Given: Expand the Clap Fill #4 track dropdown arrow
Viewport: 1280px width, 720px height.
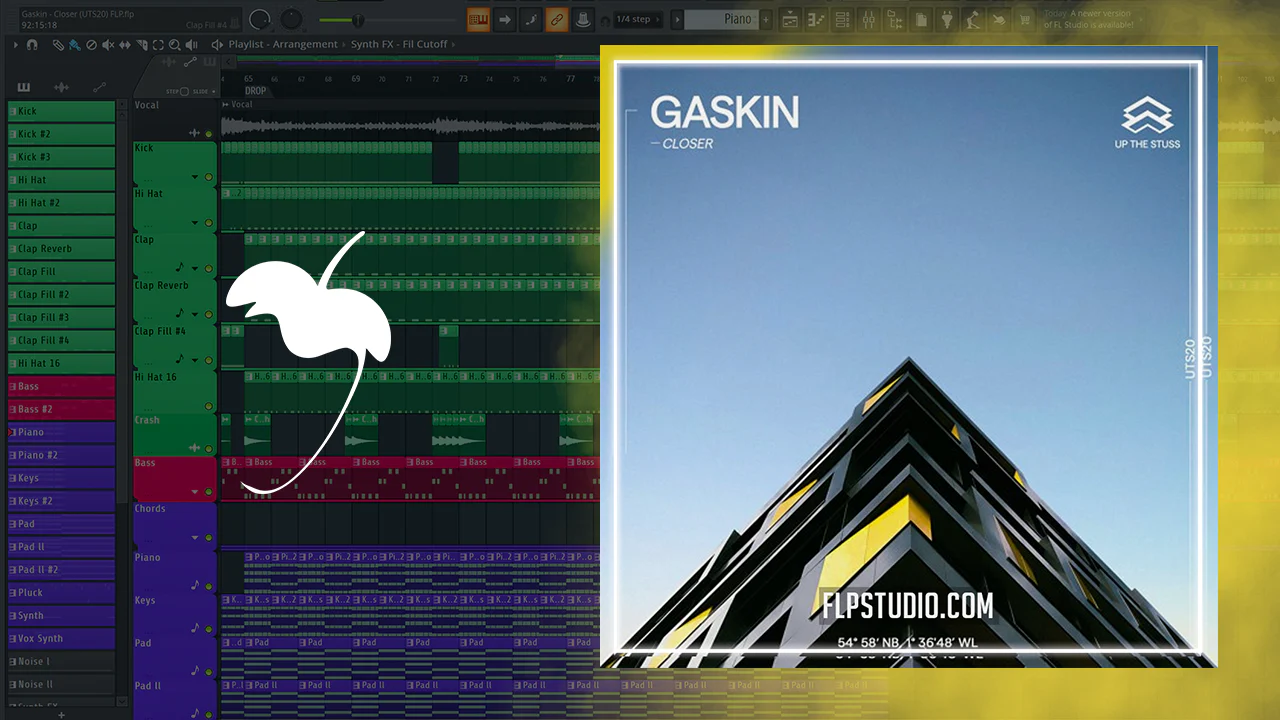Looking at the screenshot, I should 195,360.
